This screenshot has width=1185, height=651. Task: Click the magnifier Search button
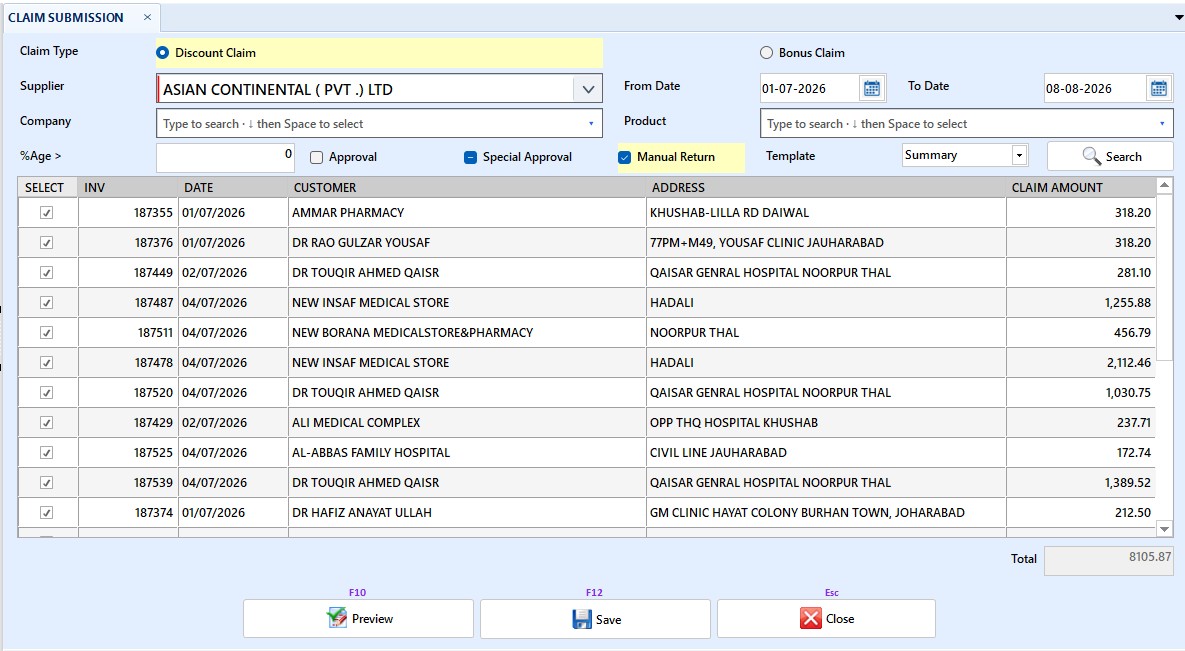click(1110, 157)
